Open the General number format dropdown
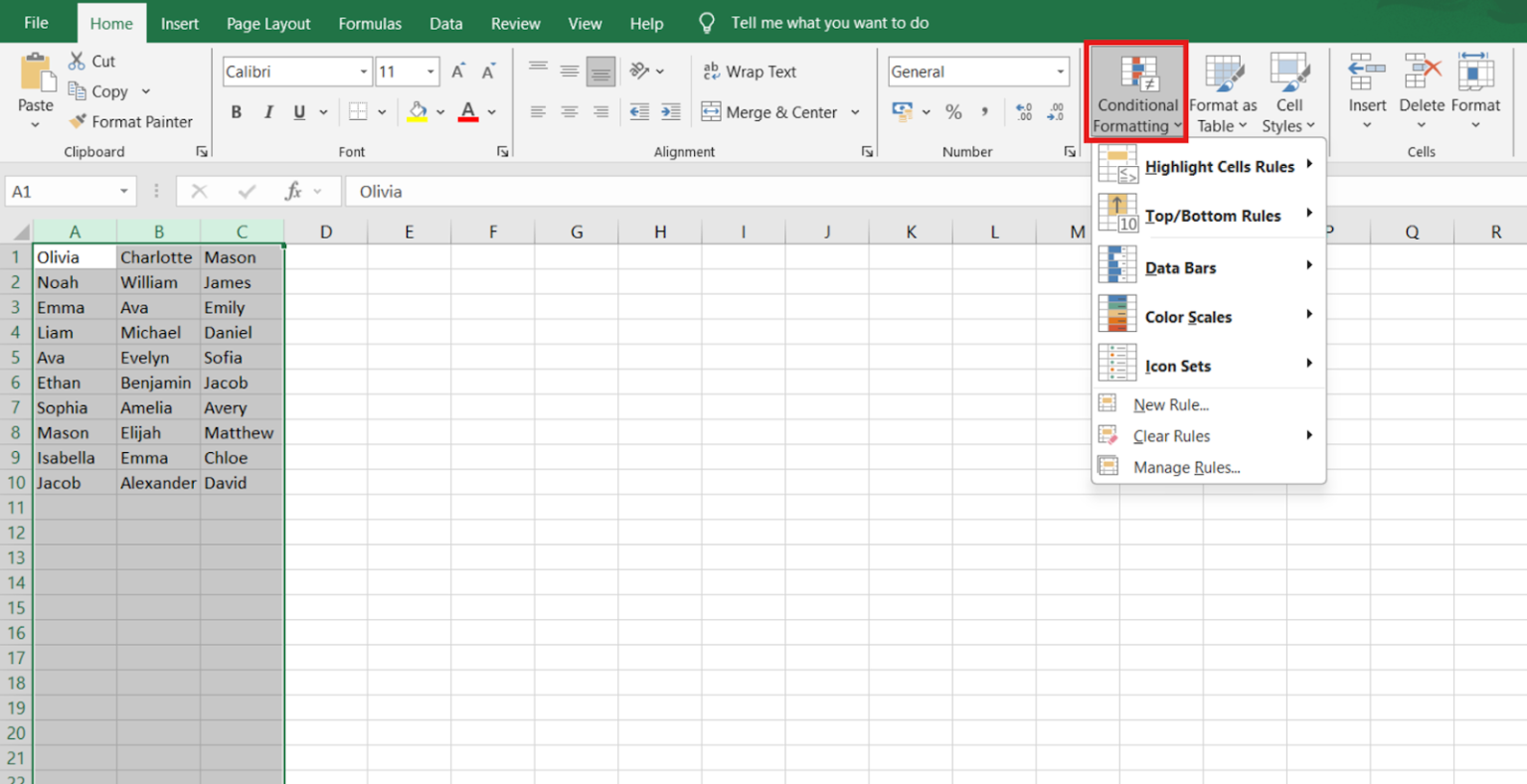Screen dimensions: 1527x784 [x=1060, y=72]
